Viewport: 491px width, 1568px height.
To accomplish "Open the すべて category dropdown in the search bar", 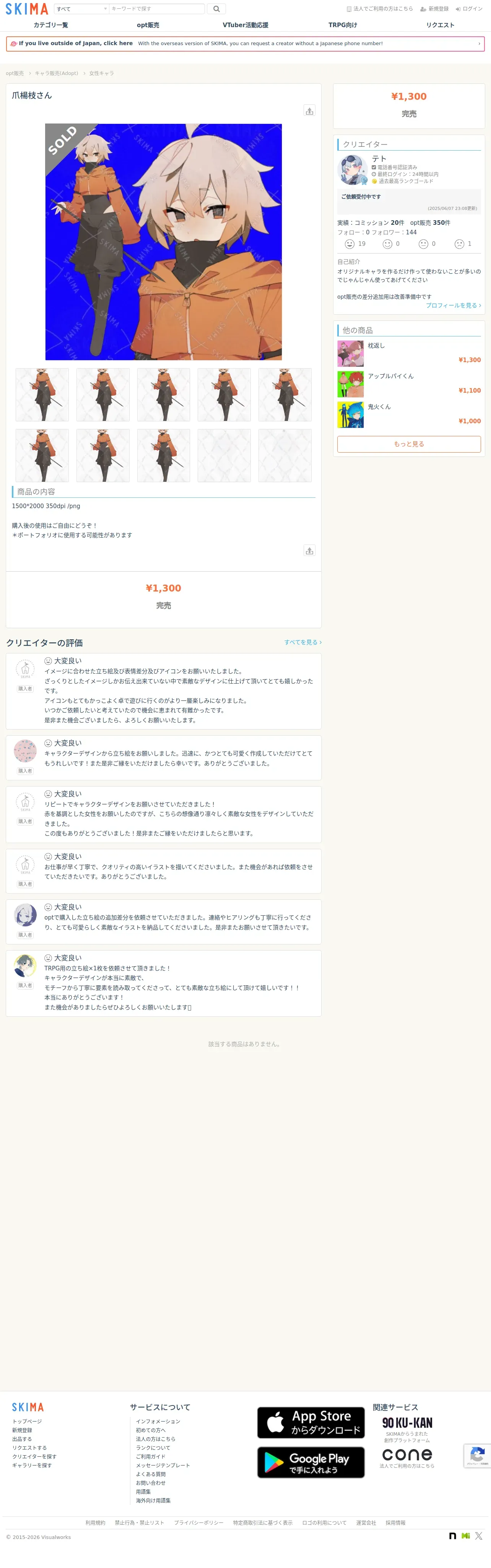I will point(81,8).
